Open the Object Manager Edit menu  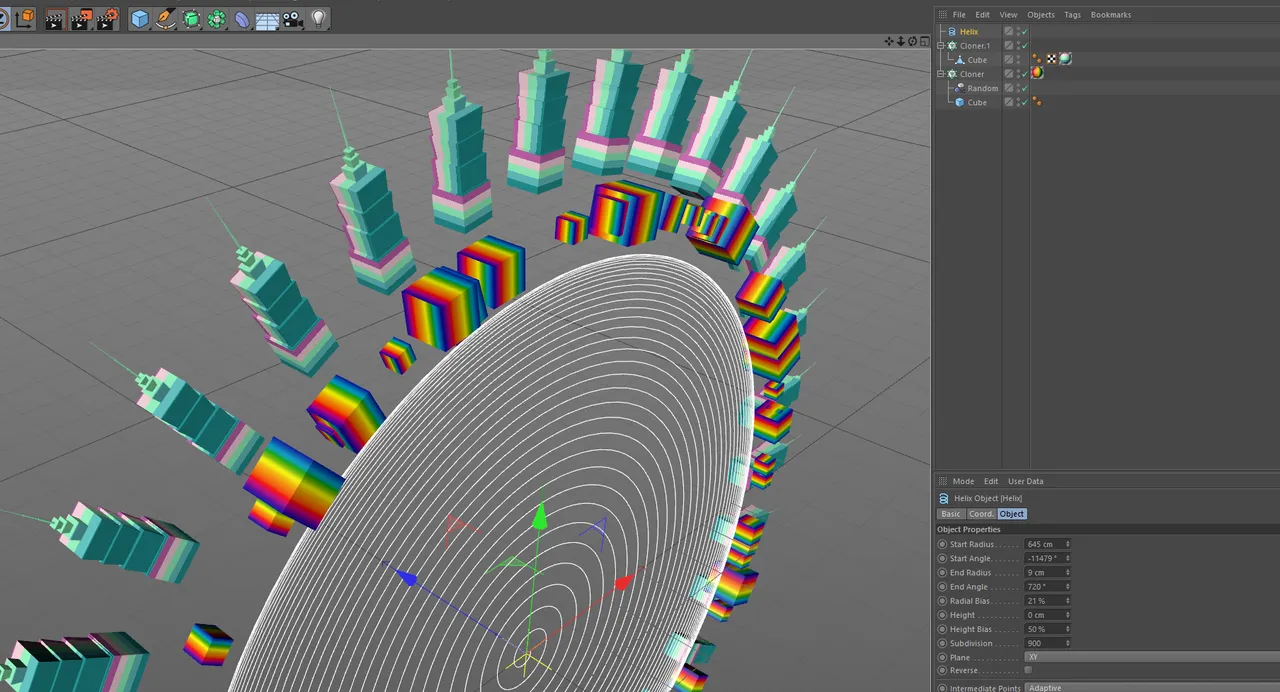(983, 15)
